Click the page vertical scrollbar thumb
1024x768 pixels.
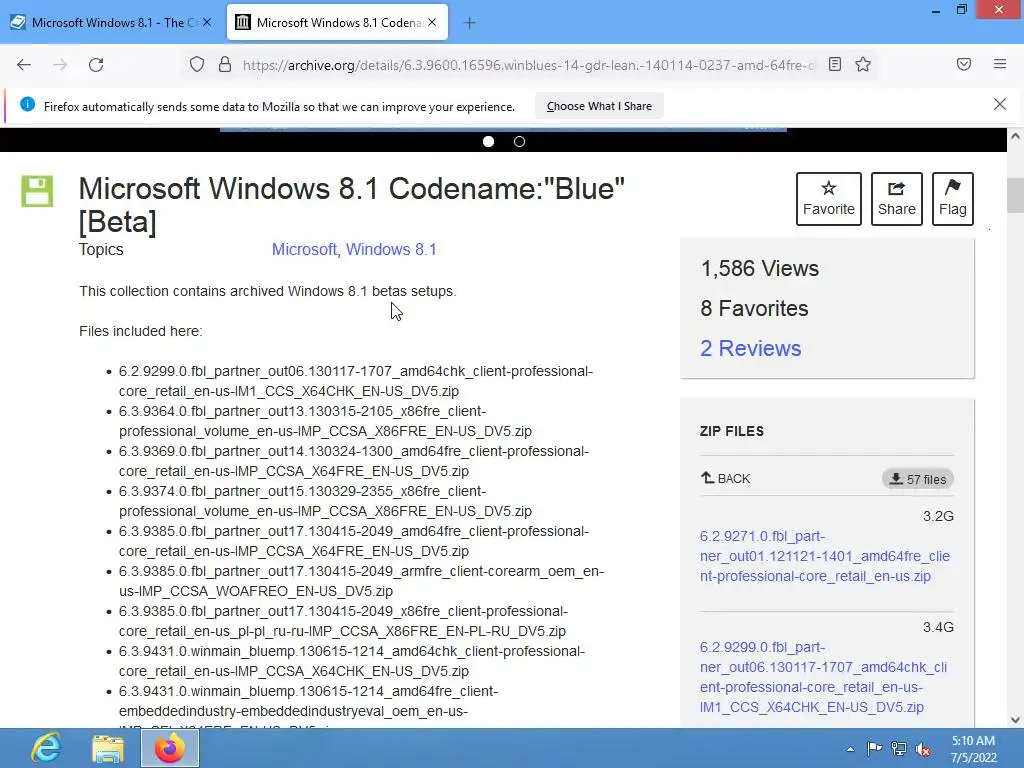1015,195
